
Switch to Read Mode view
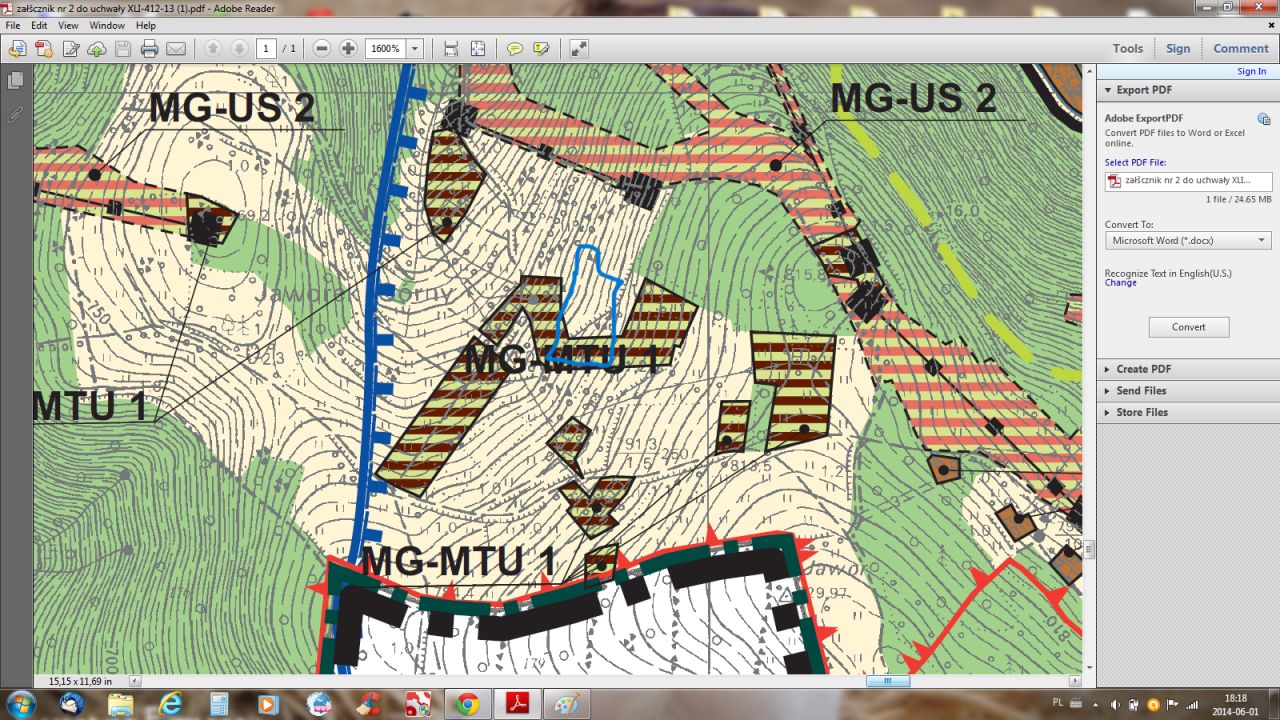579,48
